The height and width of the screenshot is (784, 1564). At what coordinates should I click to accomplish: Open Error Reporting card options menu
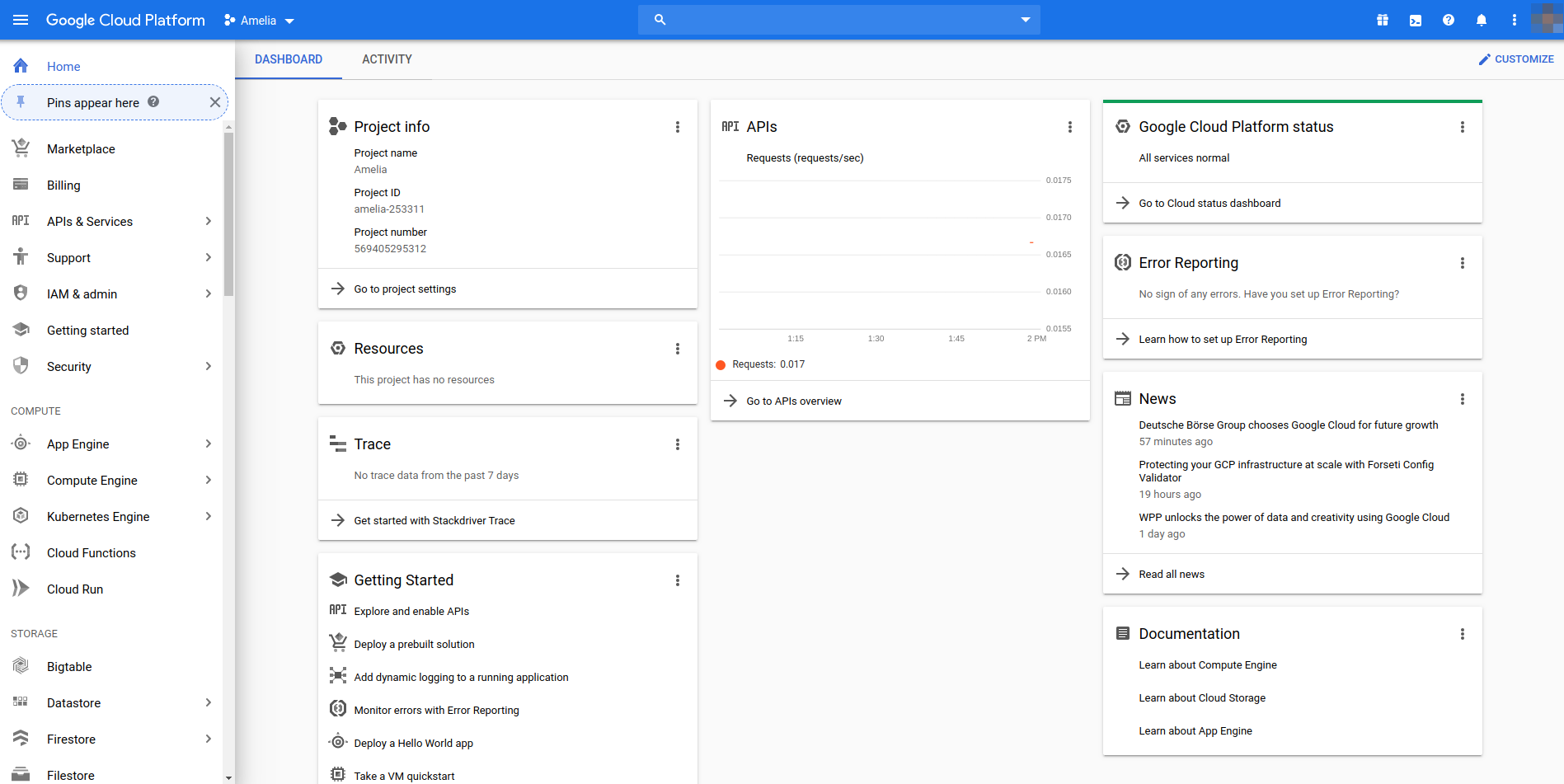tap(1463, 263)
